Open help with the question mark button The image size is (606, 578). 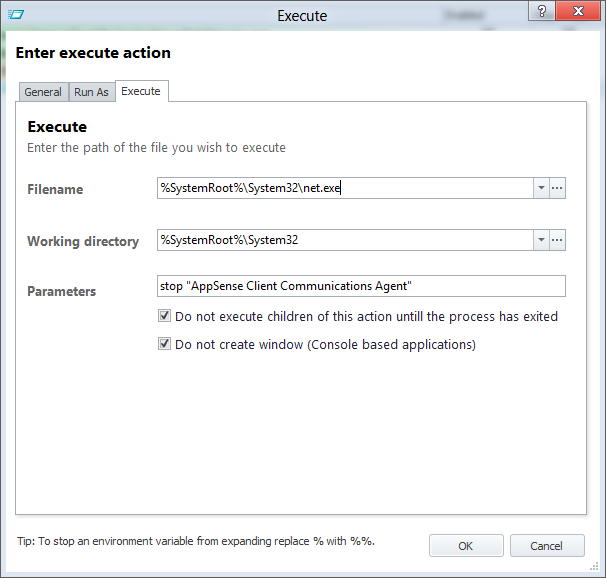(x=542, y=11)
